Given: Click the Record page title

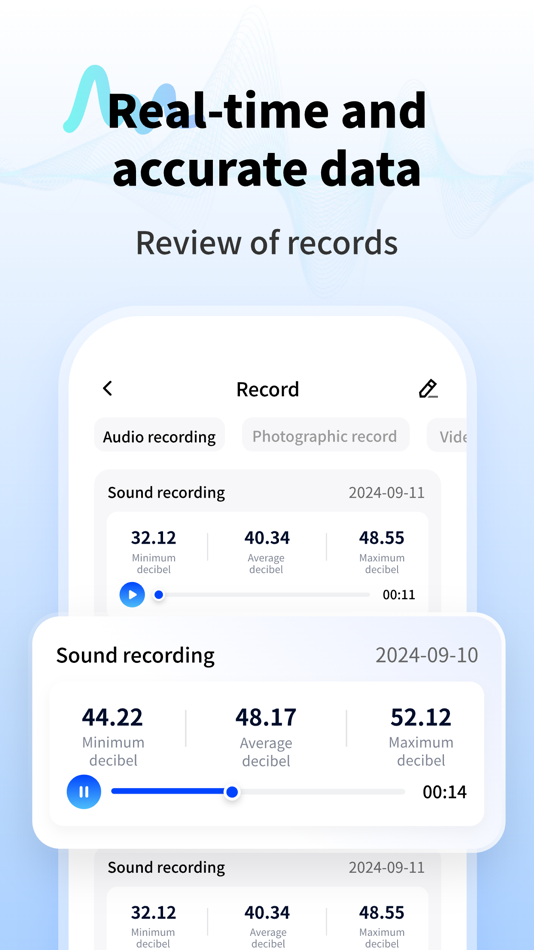Looking at the screenshot, I should 268,389.
